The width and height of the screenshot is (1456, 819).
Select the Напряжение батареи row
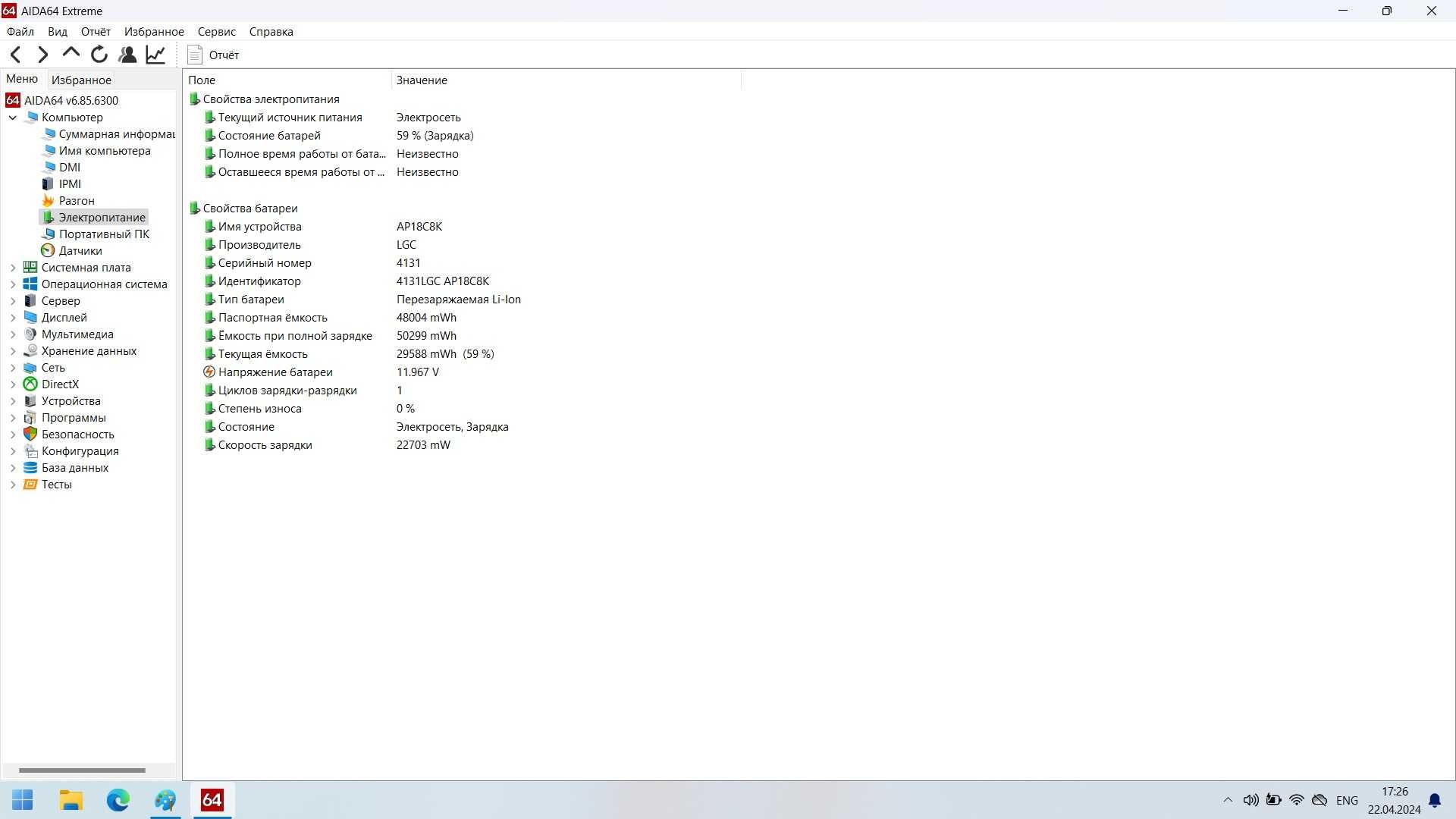click(461, 372)
